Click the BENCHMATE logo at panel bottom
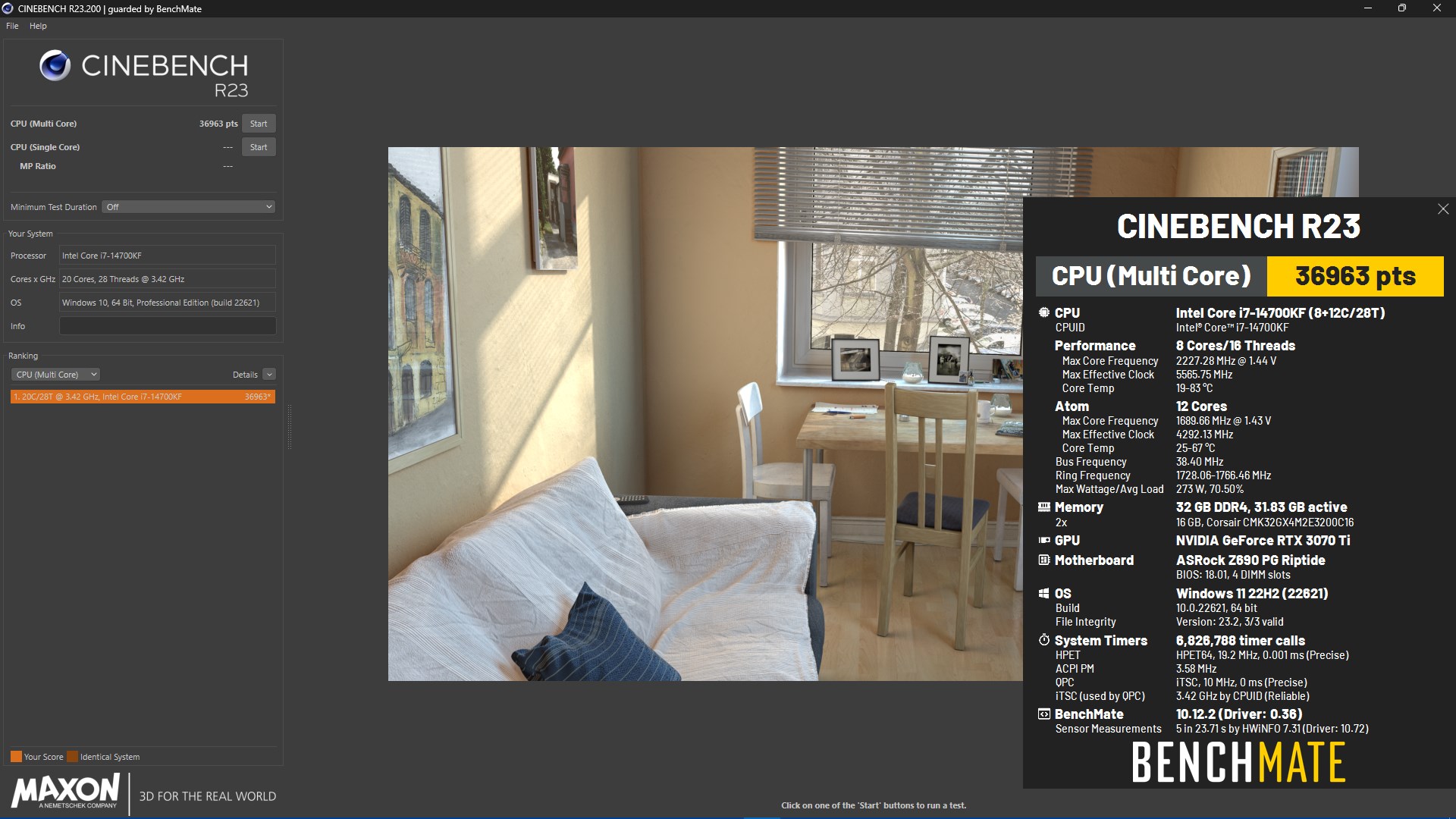This screenshot has height=819, width=1456. click(1238, 763)
